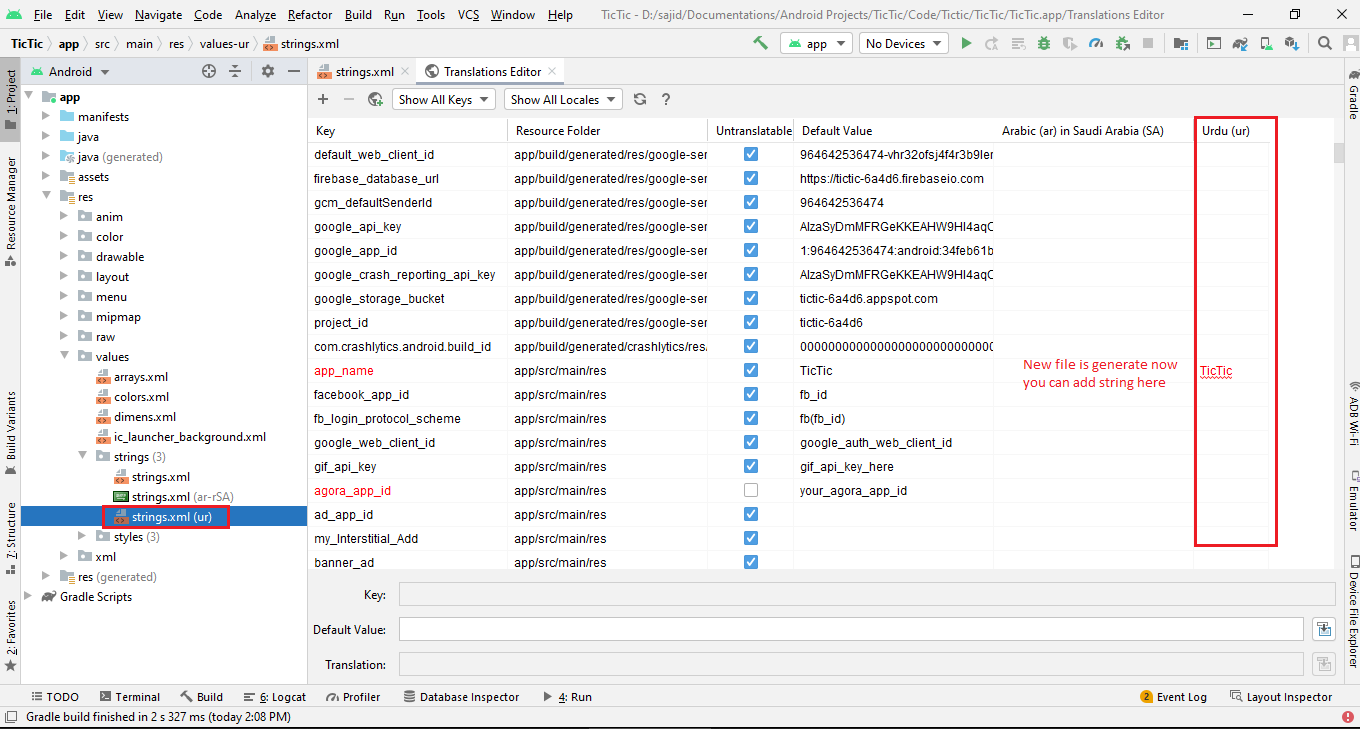Uncheck Untranslatable box for app_name
Viewport: 1360px width, 729px height.
pos(751,370)
